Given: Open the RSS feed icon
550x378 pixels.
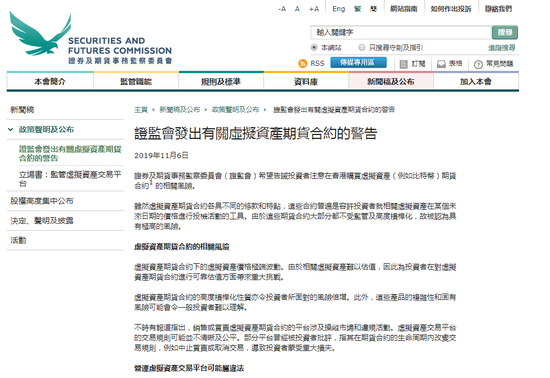Looking at the screenshot, I should [302, 63].
